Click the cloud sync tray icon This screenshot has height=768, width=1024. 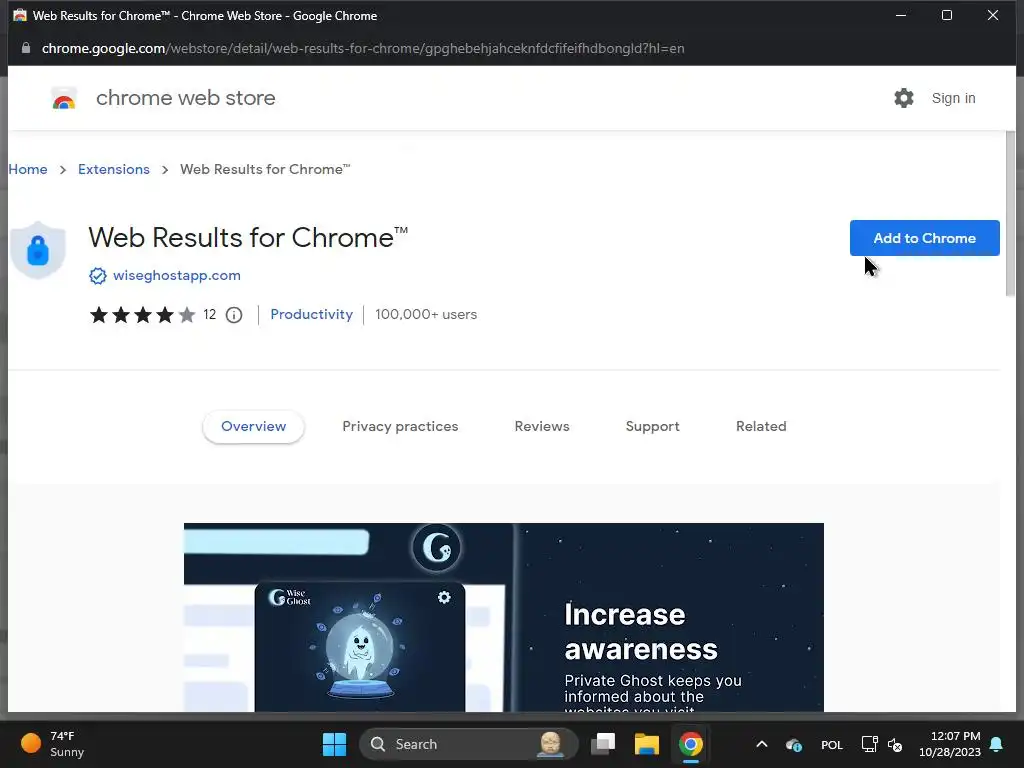793,744
